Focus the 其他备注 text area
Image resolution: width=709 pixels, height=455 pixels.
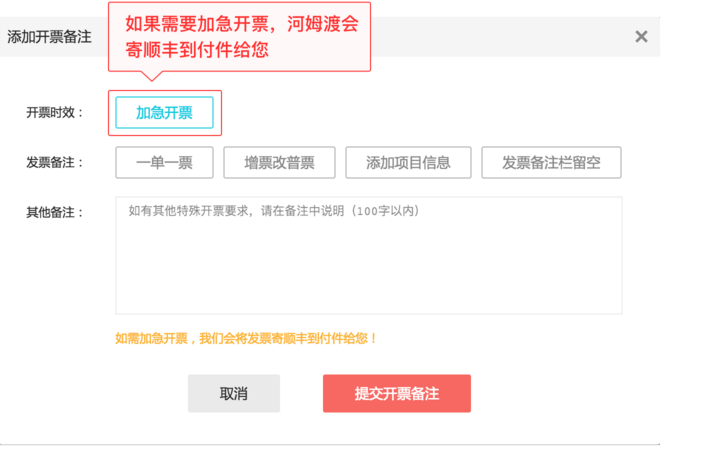[x=368, y=255]
